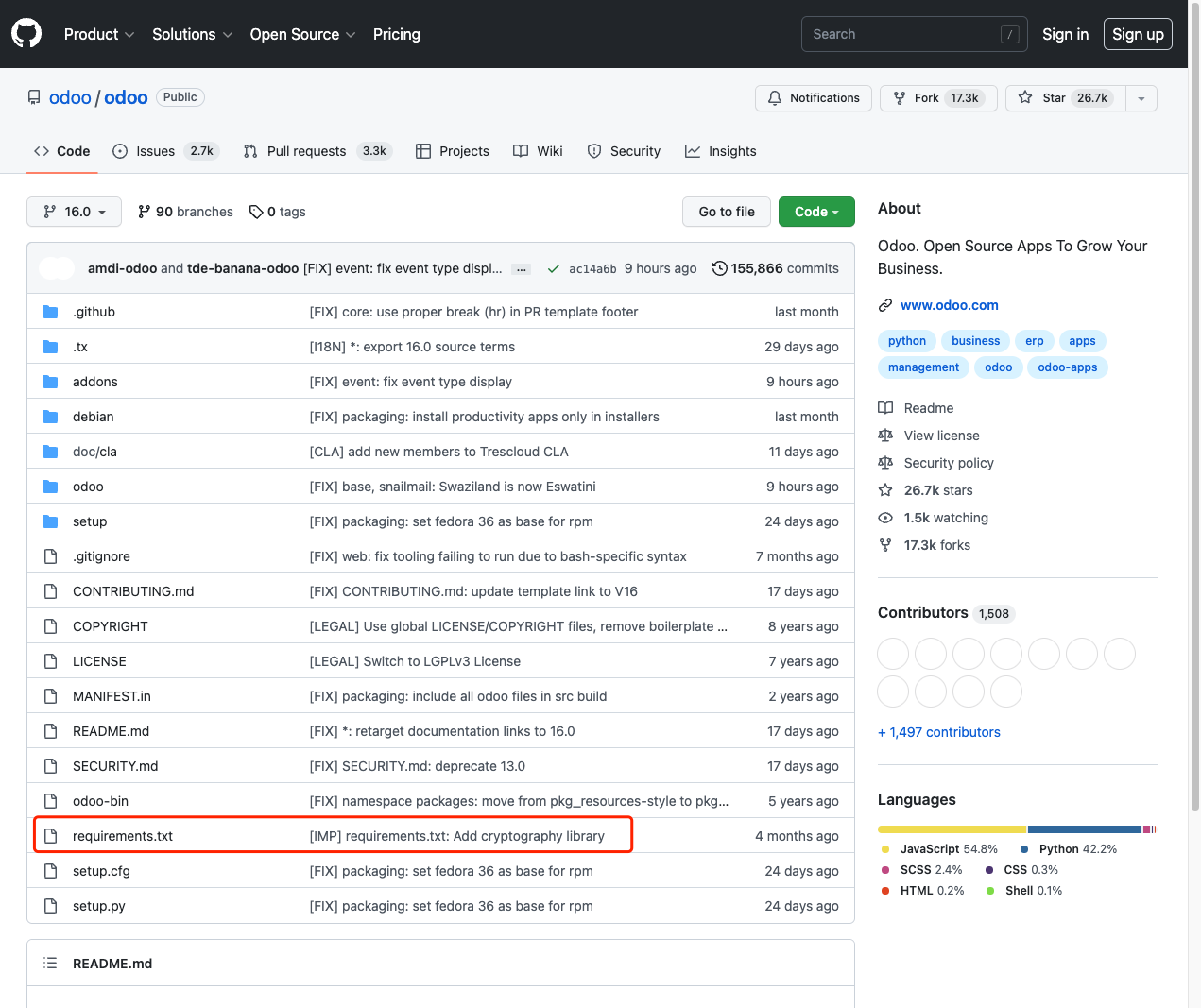The height and width of the screenshot is (1008, 1201).
Task: Click the commit history clock icon
Action: pyautogui.click(x=720, y=268)
